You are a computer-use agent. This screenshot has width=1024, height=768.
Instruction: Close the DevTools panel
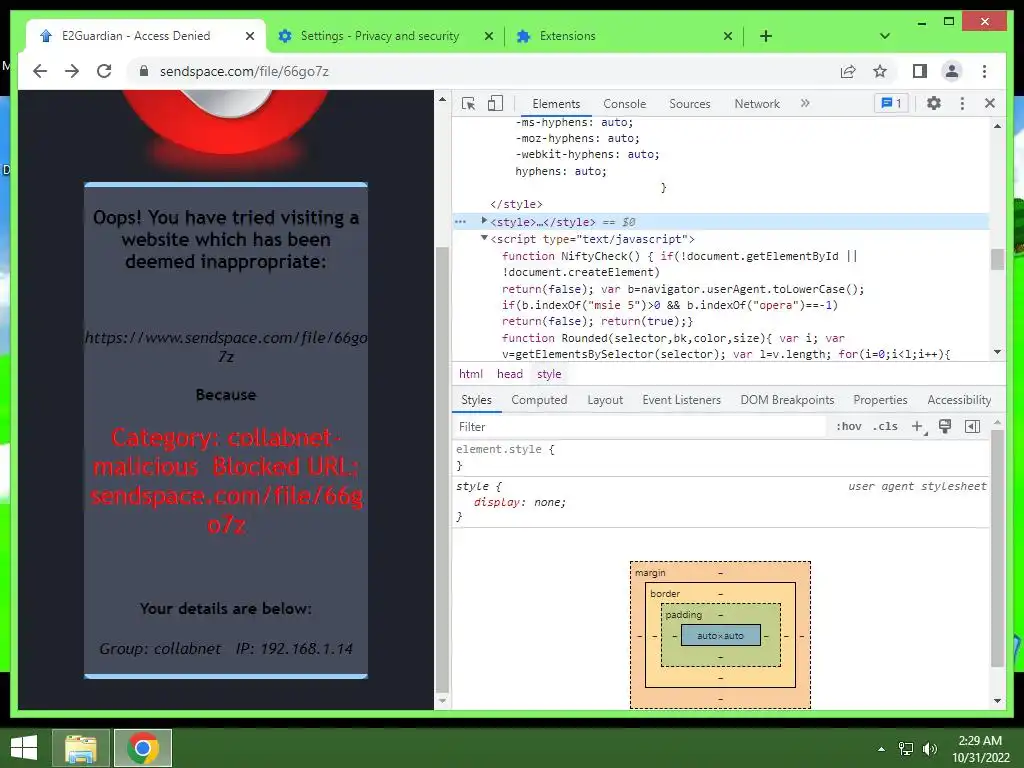990,103
